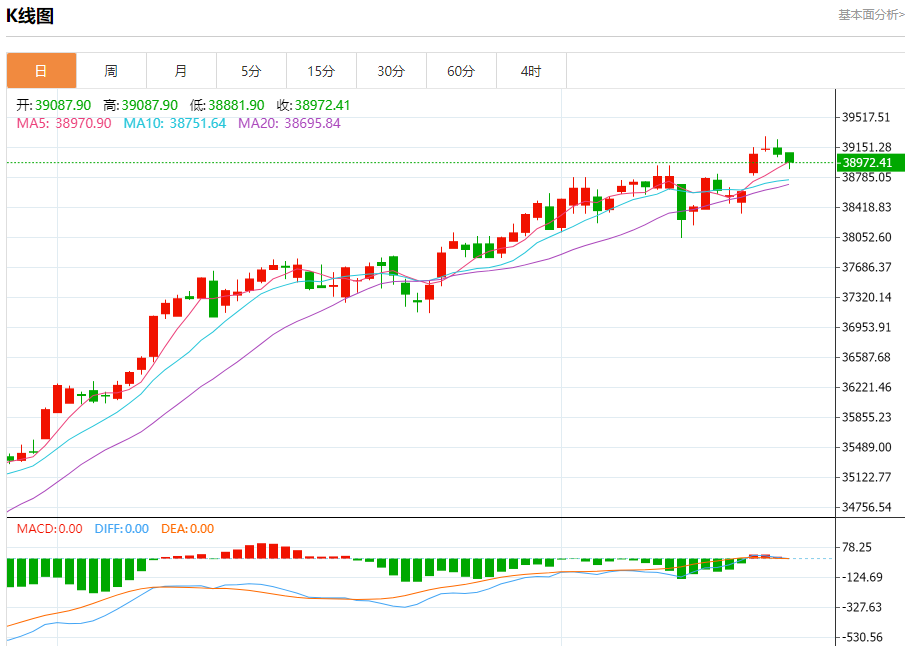
Task: Click the DEA:0.00 indicator label
Action: tap(188, 529)
